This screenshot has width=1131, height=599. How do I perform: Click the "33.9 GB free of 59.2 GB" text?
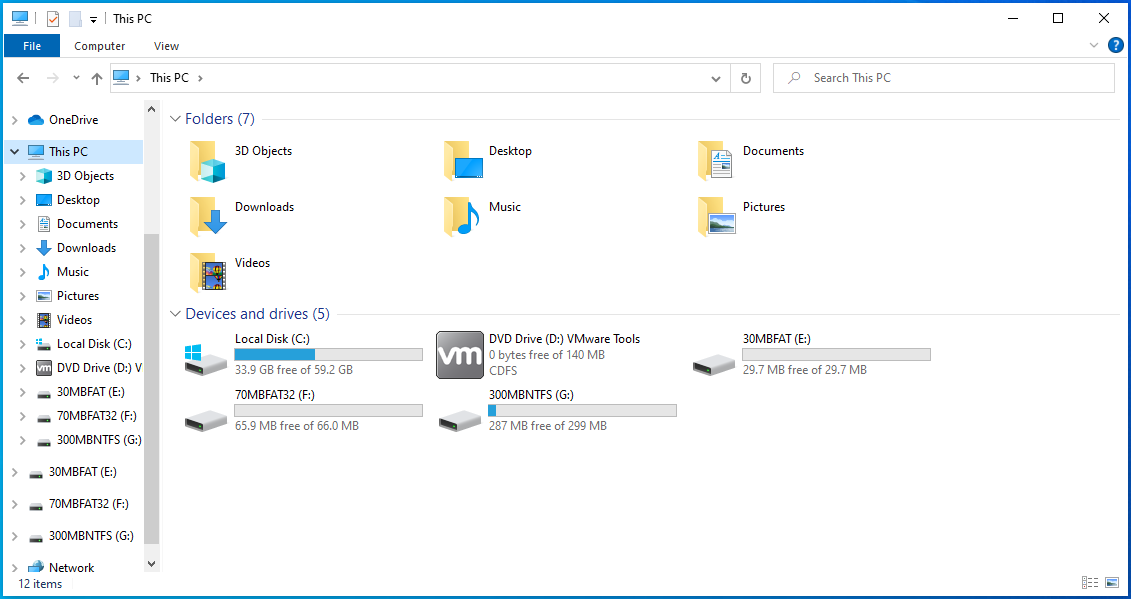[294, 370]
